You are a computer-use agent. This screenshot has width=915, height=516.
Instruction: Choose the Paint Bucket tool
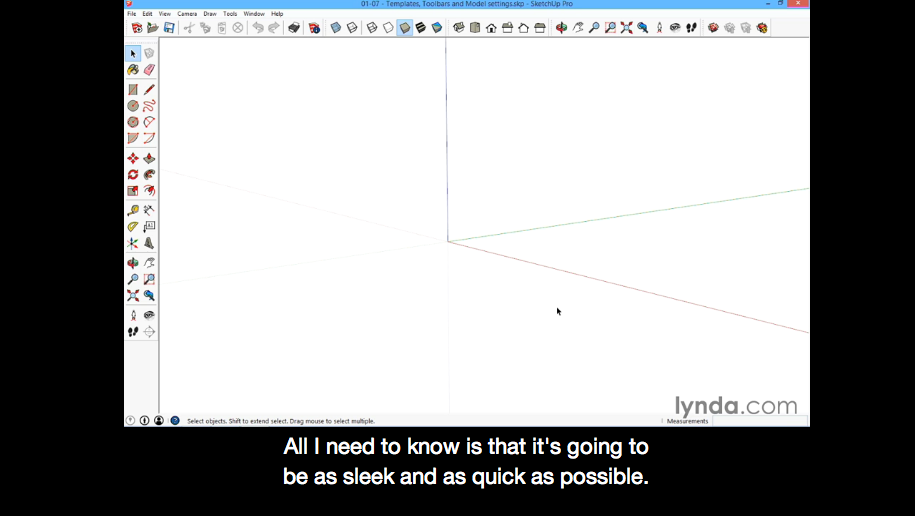133,70
